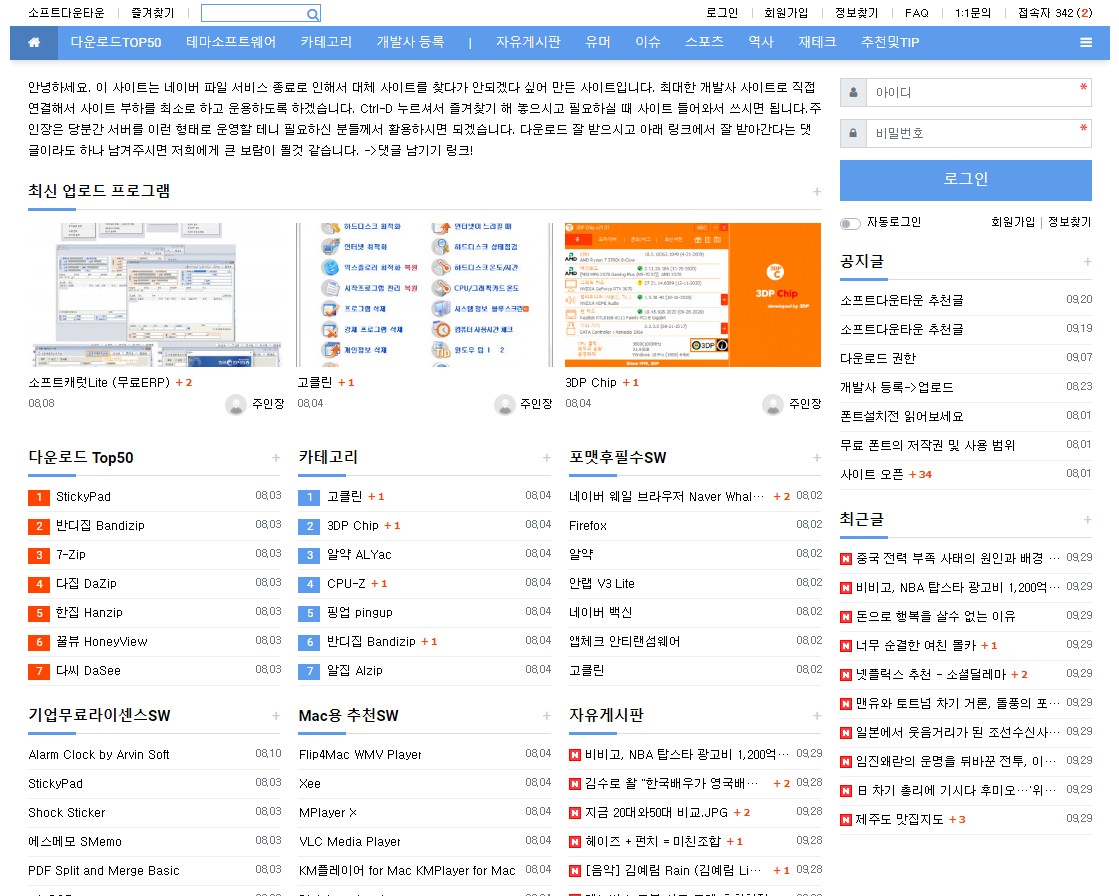
Task: Open 고클린 screenshot thumbnail
Action: [425, 295]
